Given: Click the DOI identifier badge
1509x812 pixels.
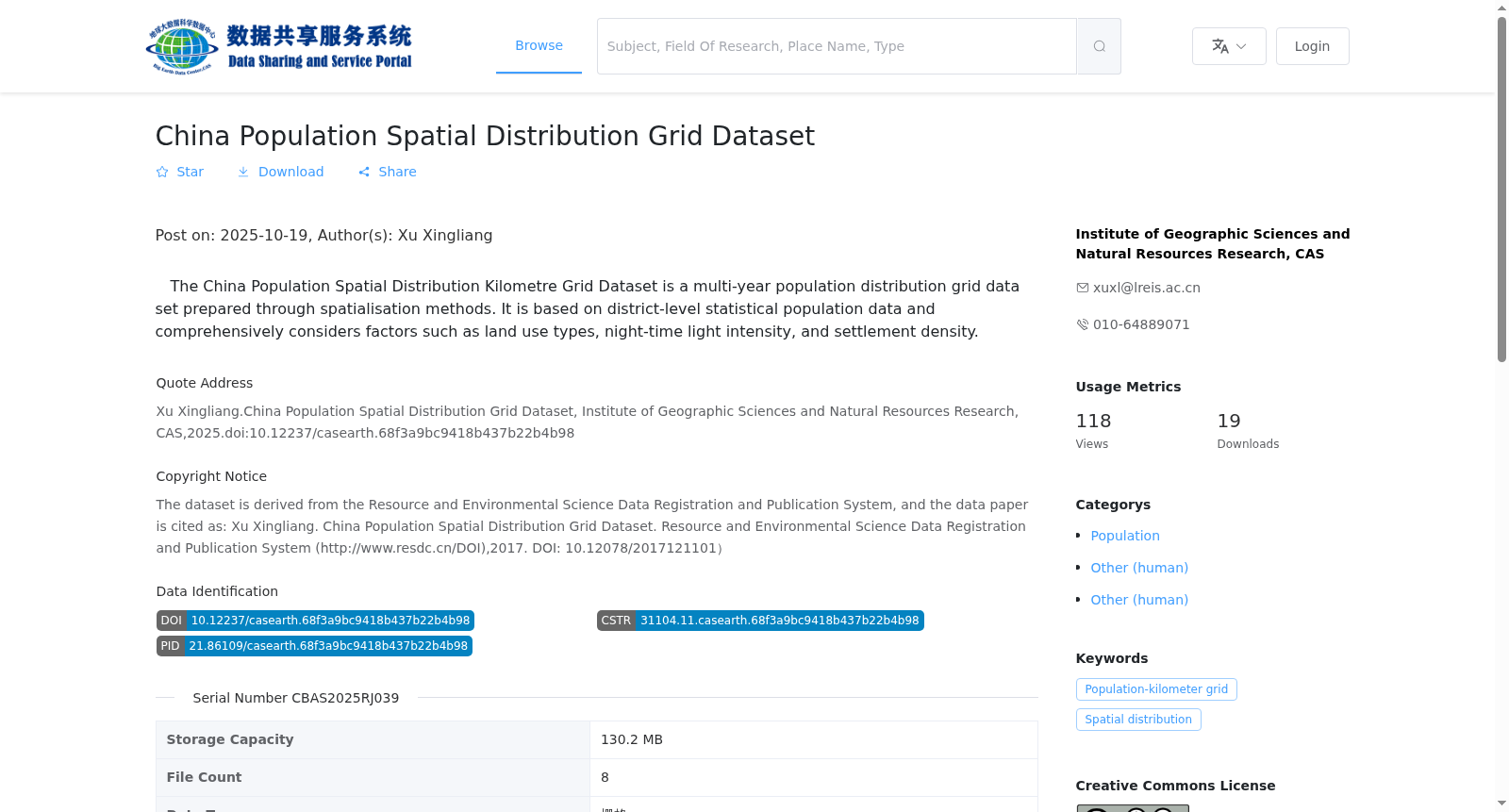Looking at the screenshot, I should (315, 621).
